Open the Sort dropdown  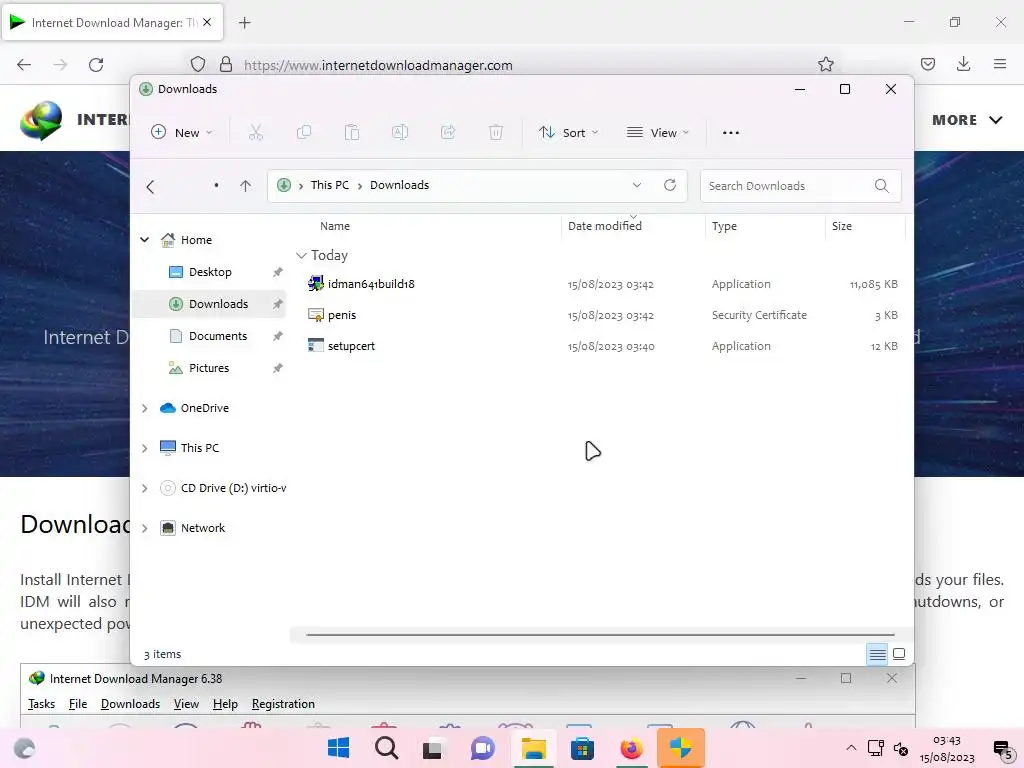click(568, 133)
